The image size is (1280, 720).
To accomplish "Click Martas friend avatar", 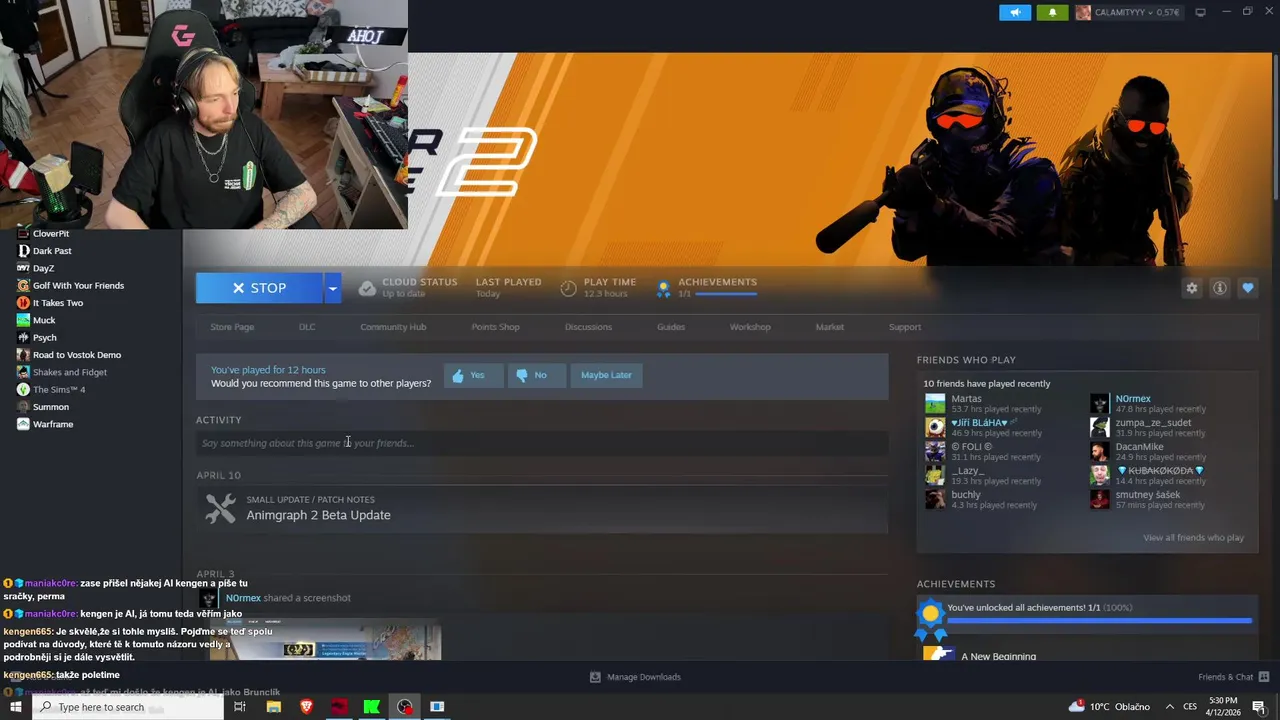I will [935, 404].
